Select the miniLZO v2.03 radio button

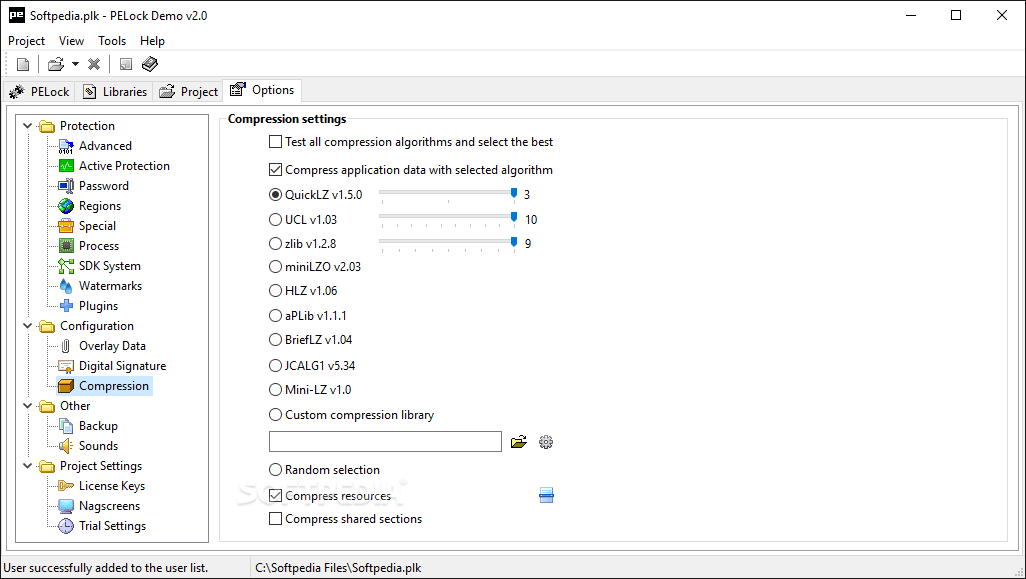pos(275,267)
